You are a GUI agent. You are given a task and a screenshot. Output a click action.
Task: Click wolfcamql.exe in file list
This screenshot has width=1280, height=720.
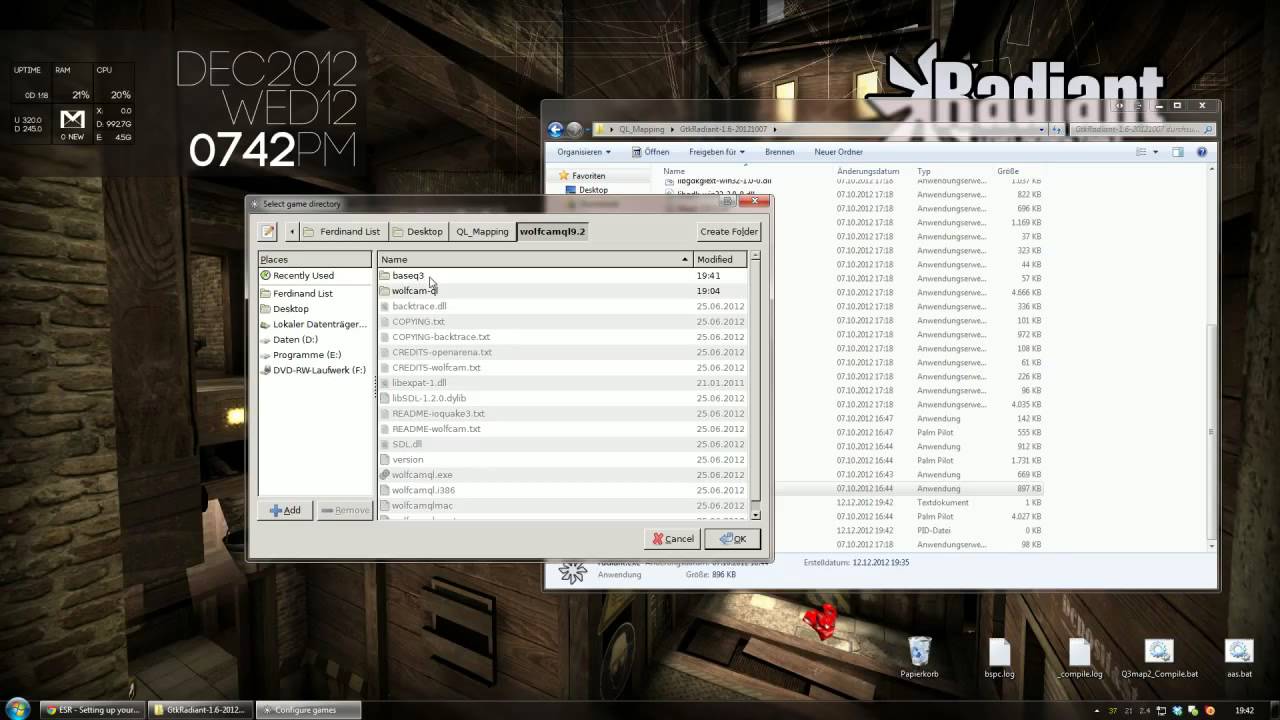coord(562,475)
